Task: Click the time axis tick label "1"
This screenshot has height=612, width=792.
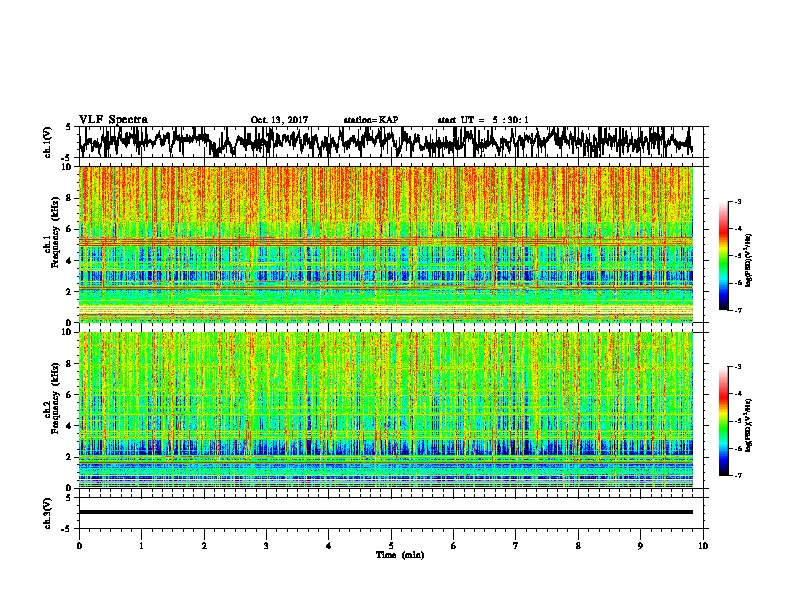Action: 141,546
